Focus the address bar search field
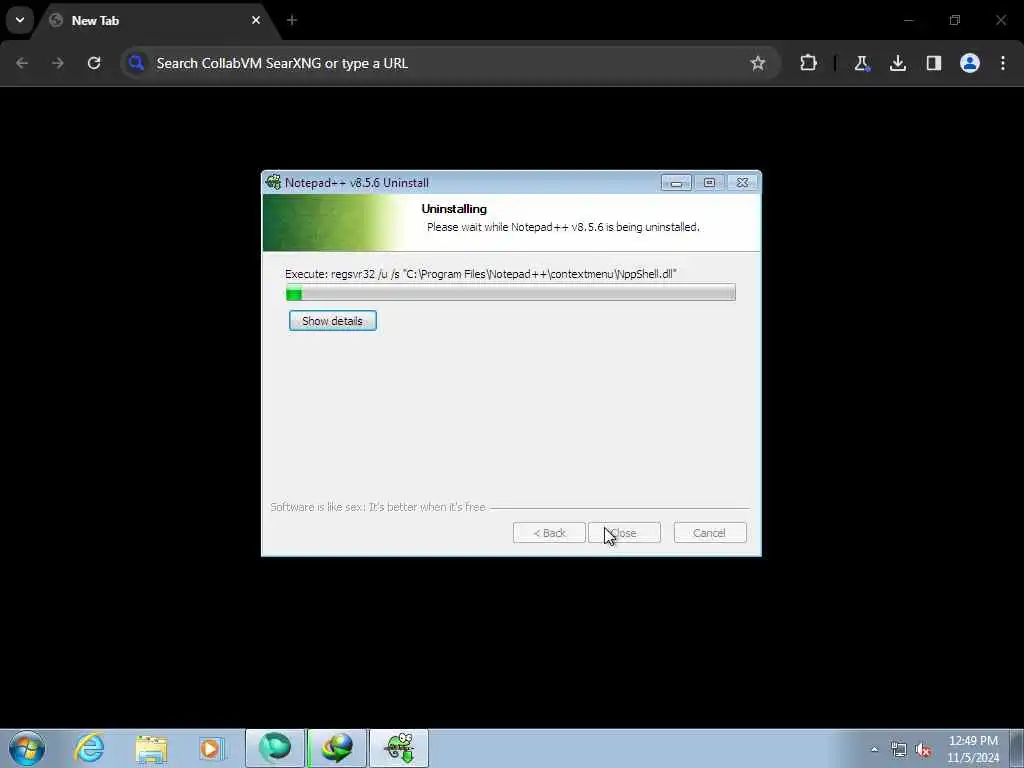1024x768 pixels. coord(451,63)
